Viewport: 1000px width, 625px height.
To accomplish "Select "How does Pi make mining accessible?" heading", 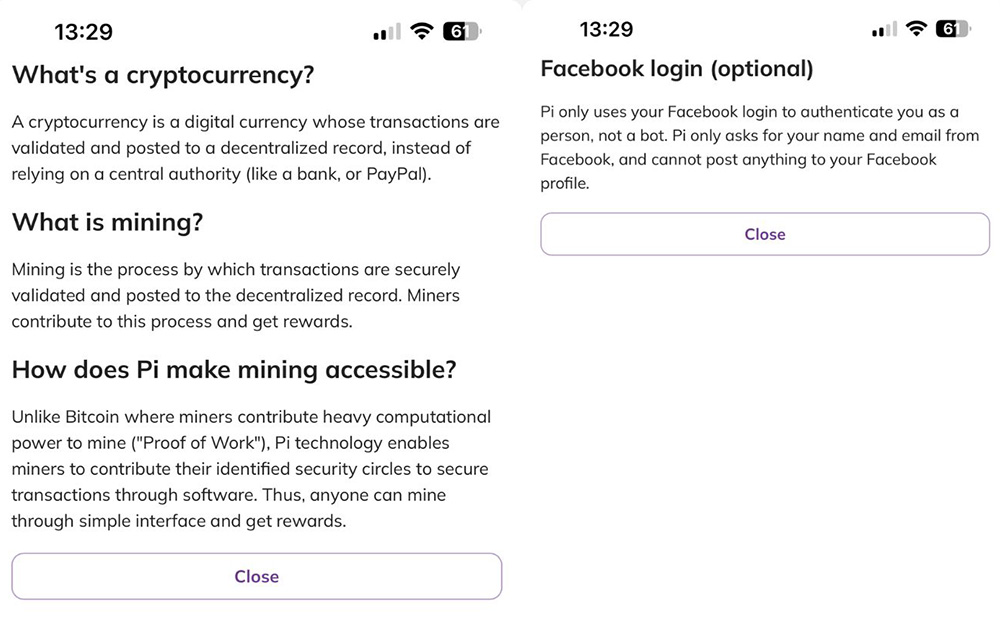I will pos(234,369).
